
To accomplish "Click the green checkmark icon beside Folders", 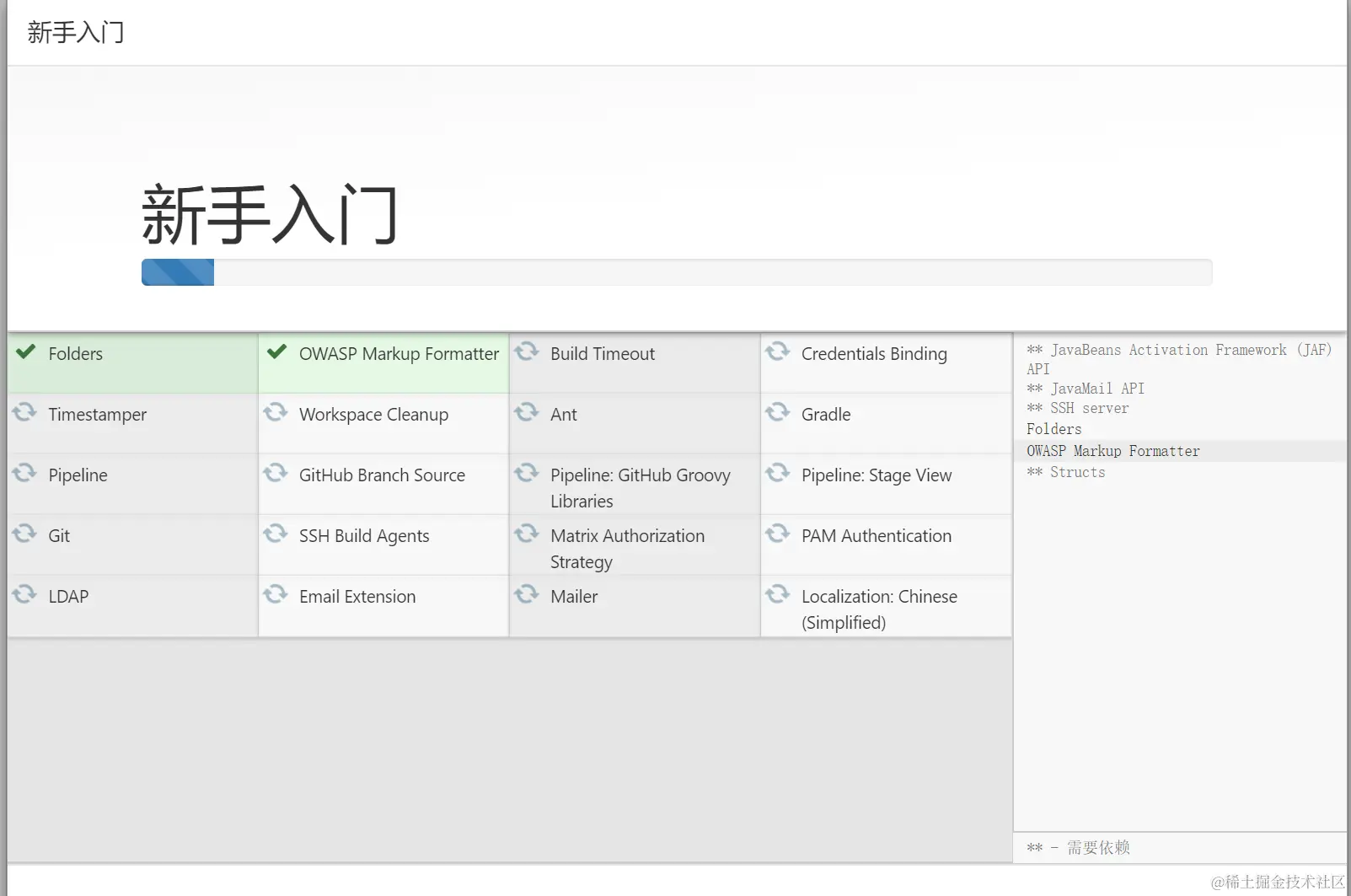I will coord(26,351).
